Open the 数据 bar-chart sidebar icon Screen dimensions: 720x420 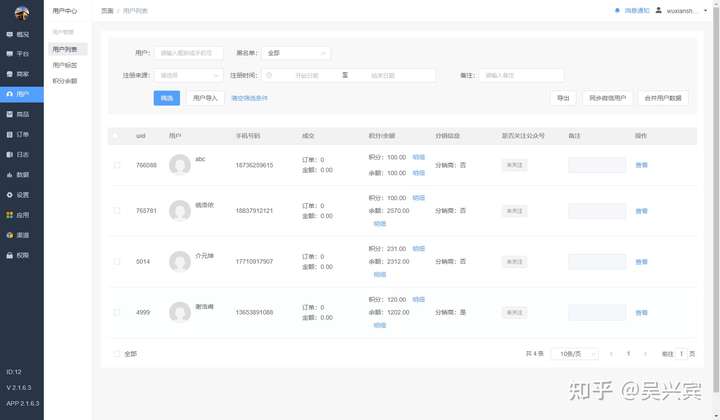click(x=10, y=175)
